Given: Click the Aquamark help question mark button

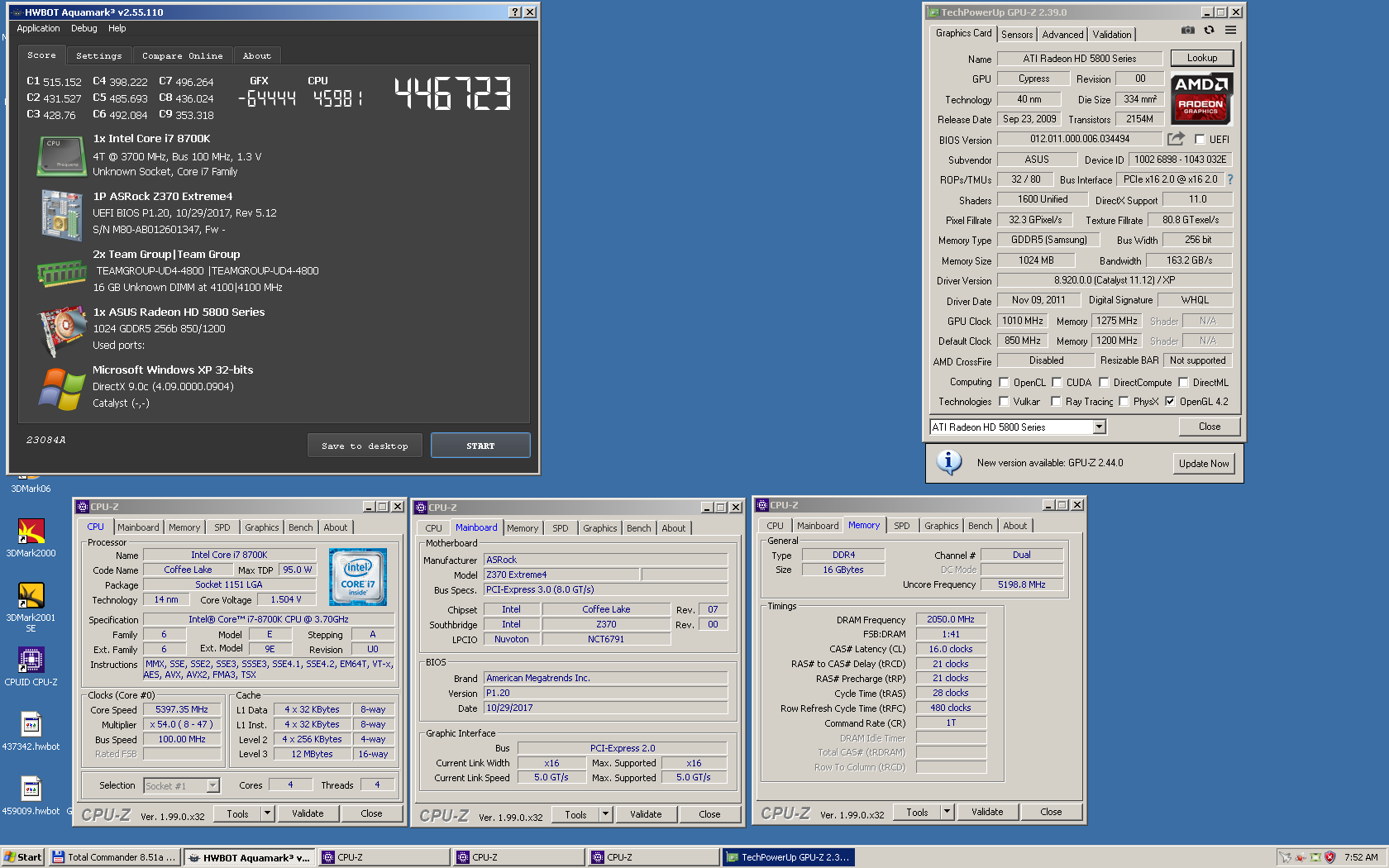Looking at the screenshot, I should (515, 12).
